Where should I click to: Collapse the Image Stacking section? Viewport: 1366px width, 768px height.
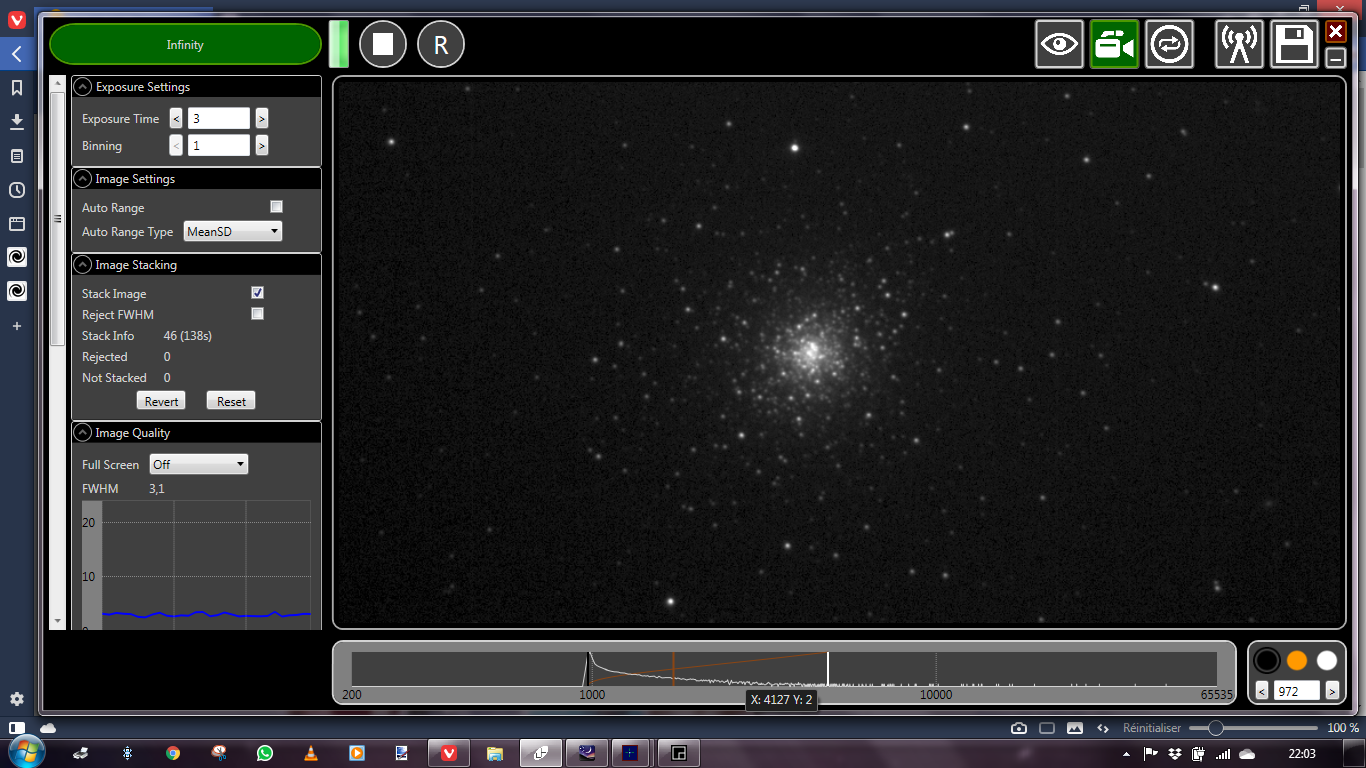click(x=83, y=265)
